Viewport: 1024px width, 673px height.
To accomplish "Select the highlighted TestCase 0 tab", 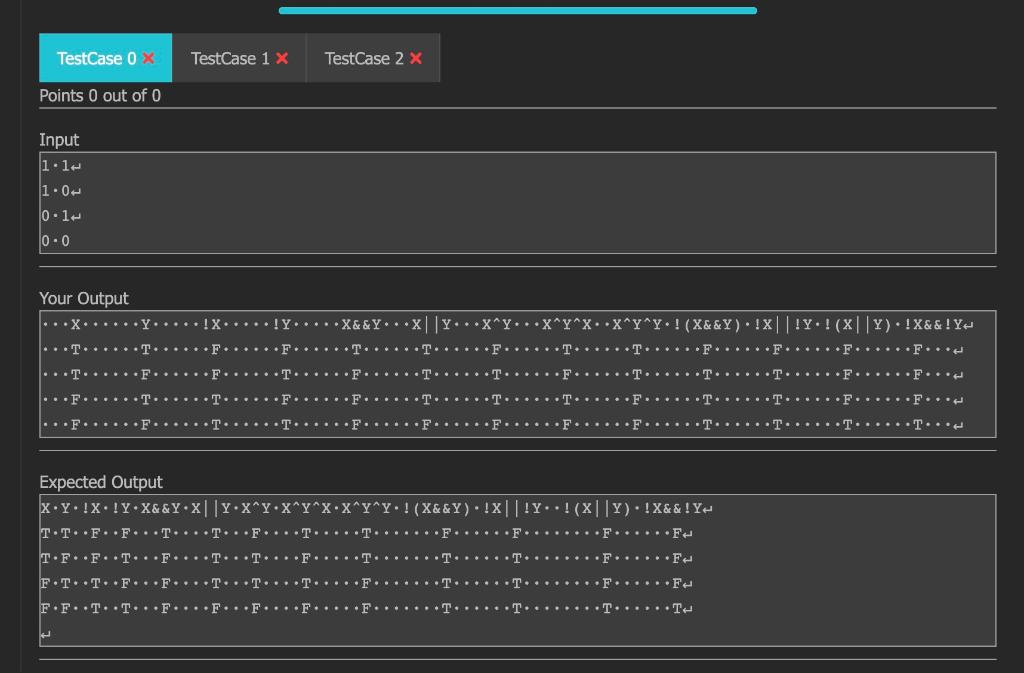I will [98, 57].
